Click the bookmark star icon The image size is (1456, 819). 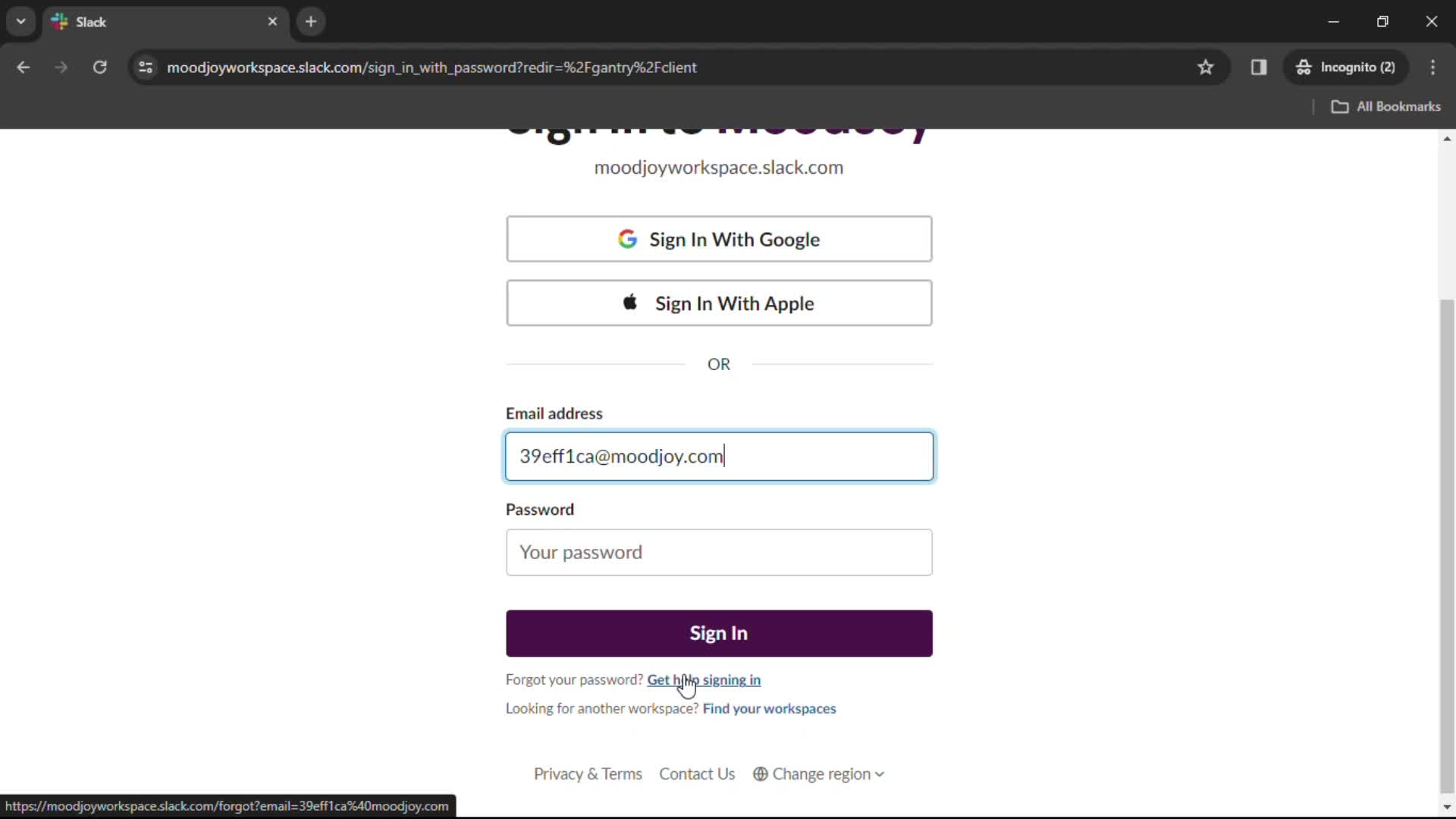tap(1209, 67)
